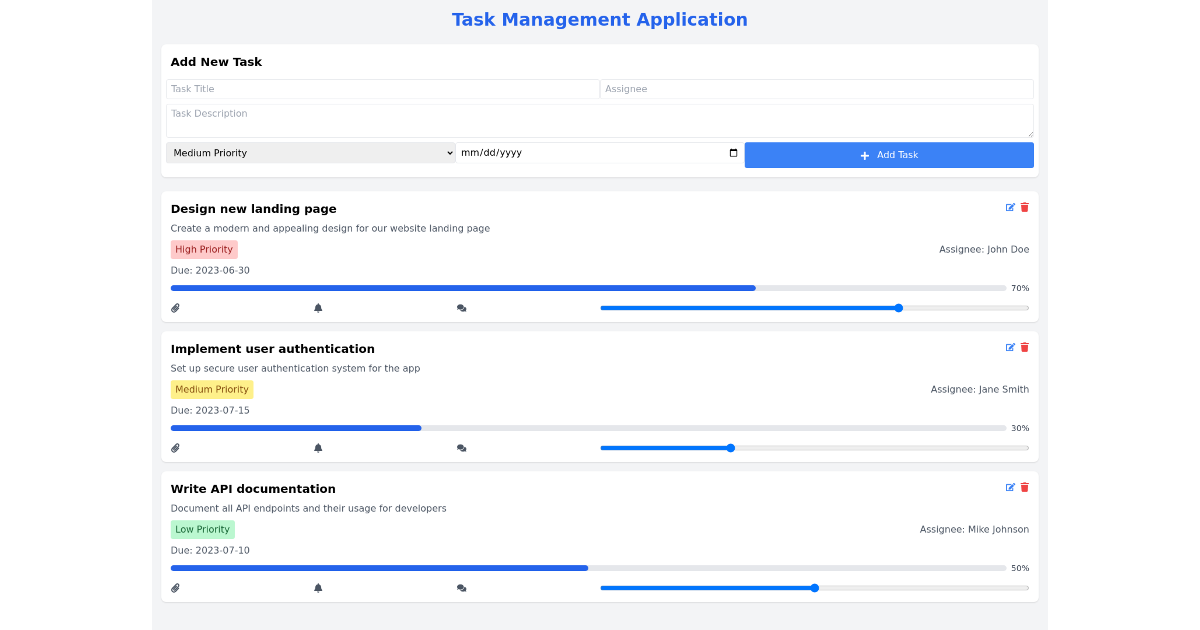Click the Task Title input field

point(382,89)
